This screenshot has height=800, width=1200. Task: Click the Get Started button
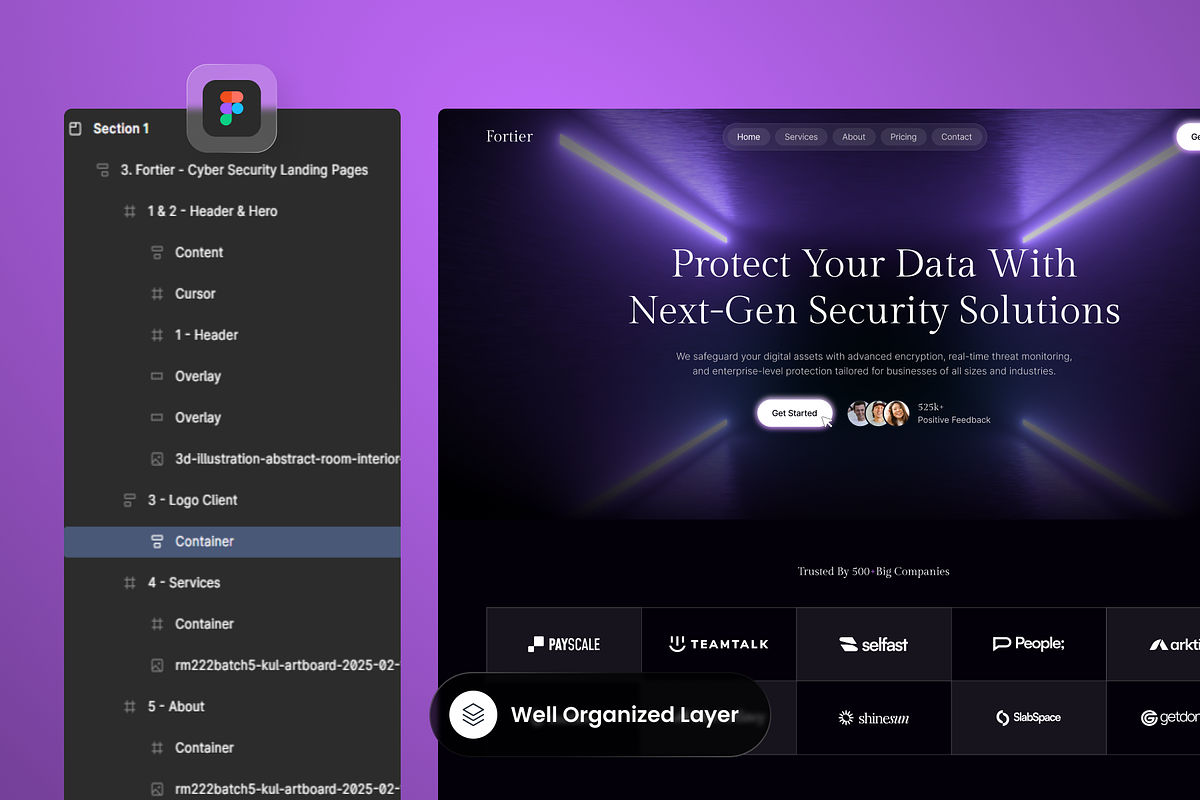coord(794,413)
